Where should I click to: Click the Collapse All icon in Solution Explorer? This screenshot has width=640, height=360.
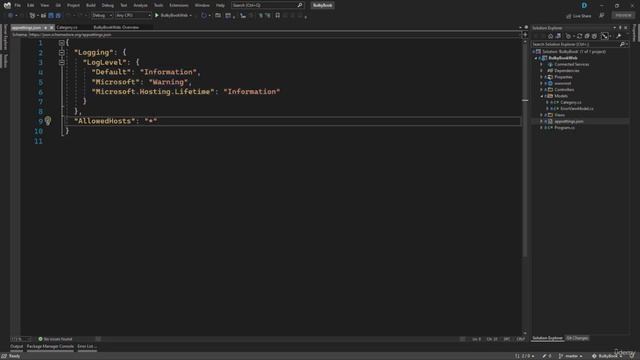point(587,36)
